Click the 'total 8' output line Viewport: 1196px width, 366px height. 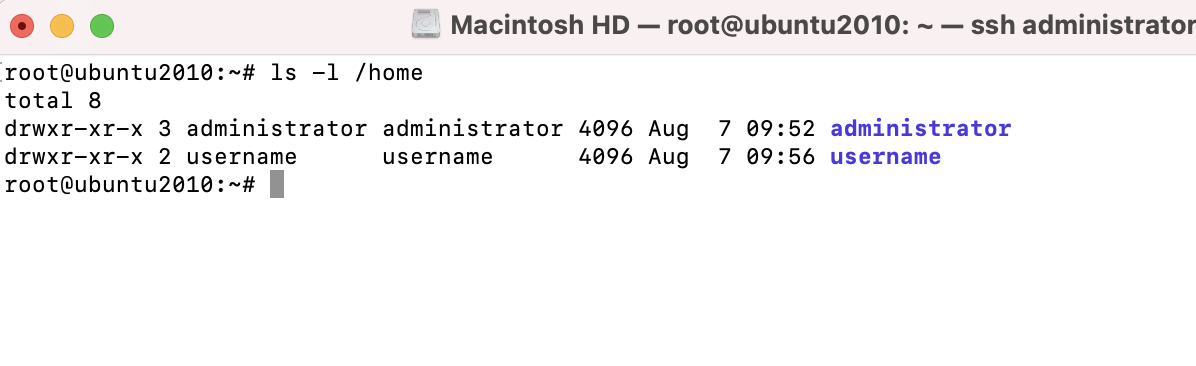53,101
